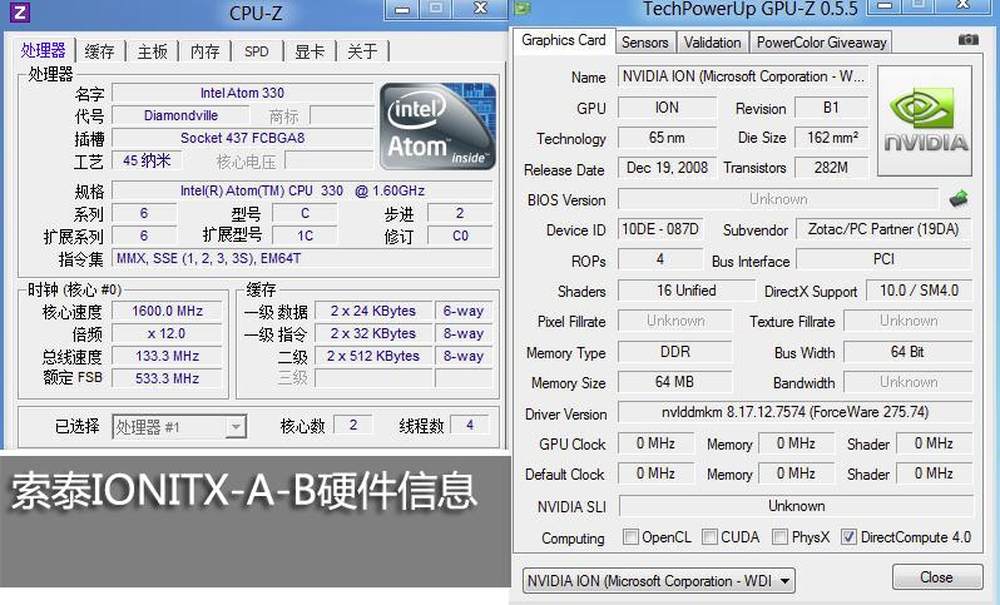This screenshot has height=605, width=1000.
Task: Open the Validation tab
Action: coord(712,42)
